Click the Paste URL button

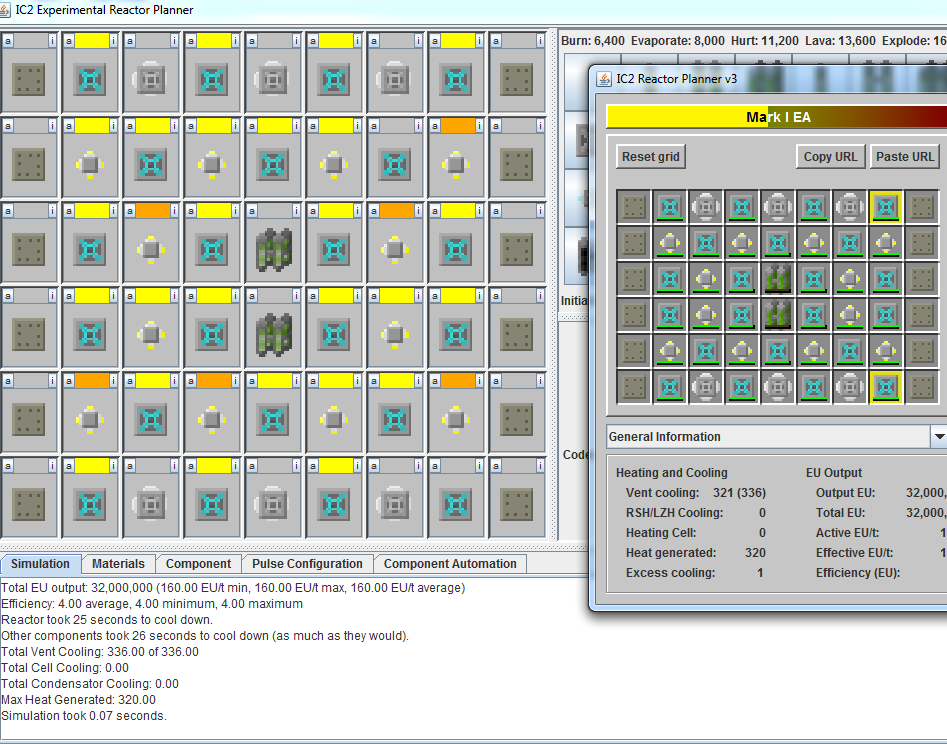(905, 156)
